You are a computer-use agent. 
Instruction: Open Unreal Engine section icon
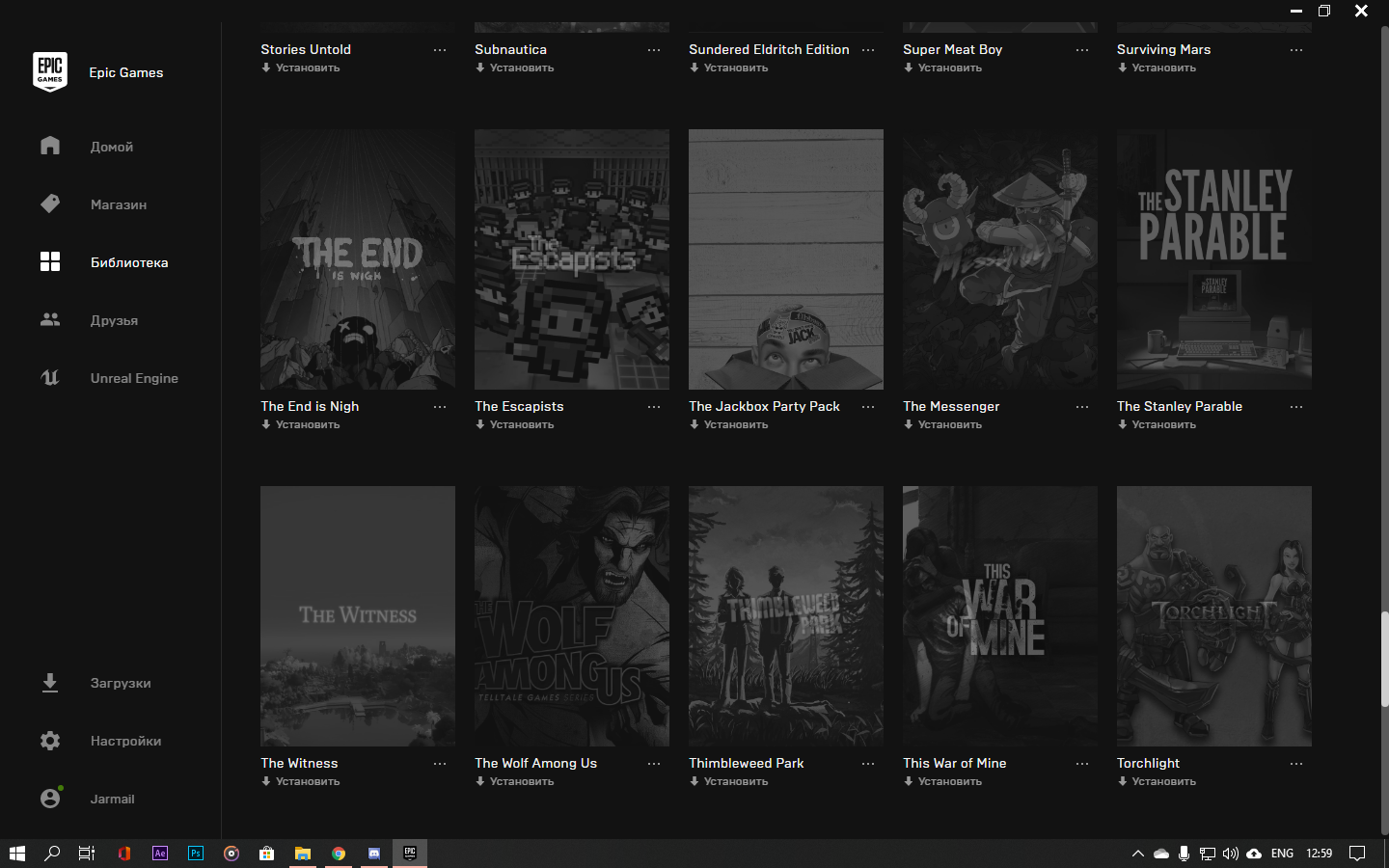tap(50, 377)
